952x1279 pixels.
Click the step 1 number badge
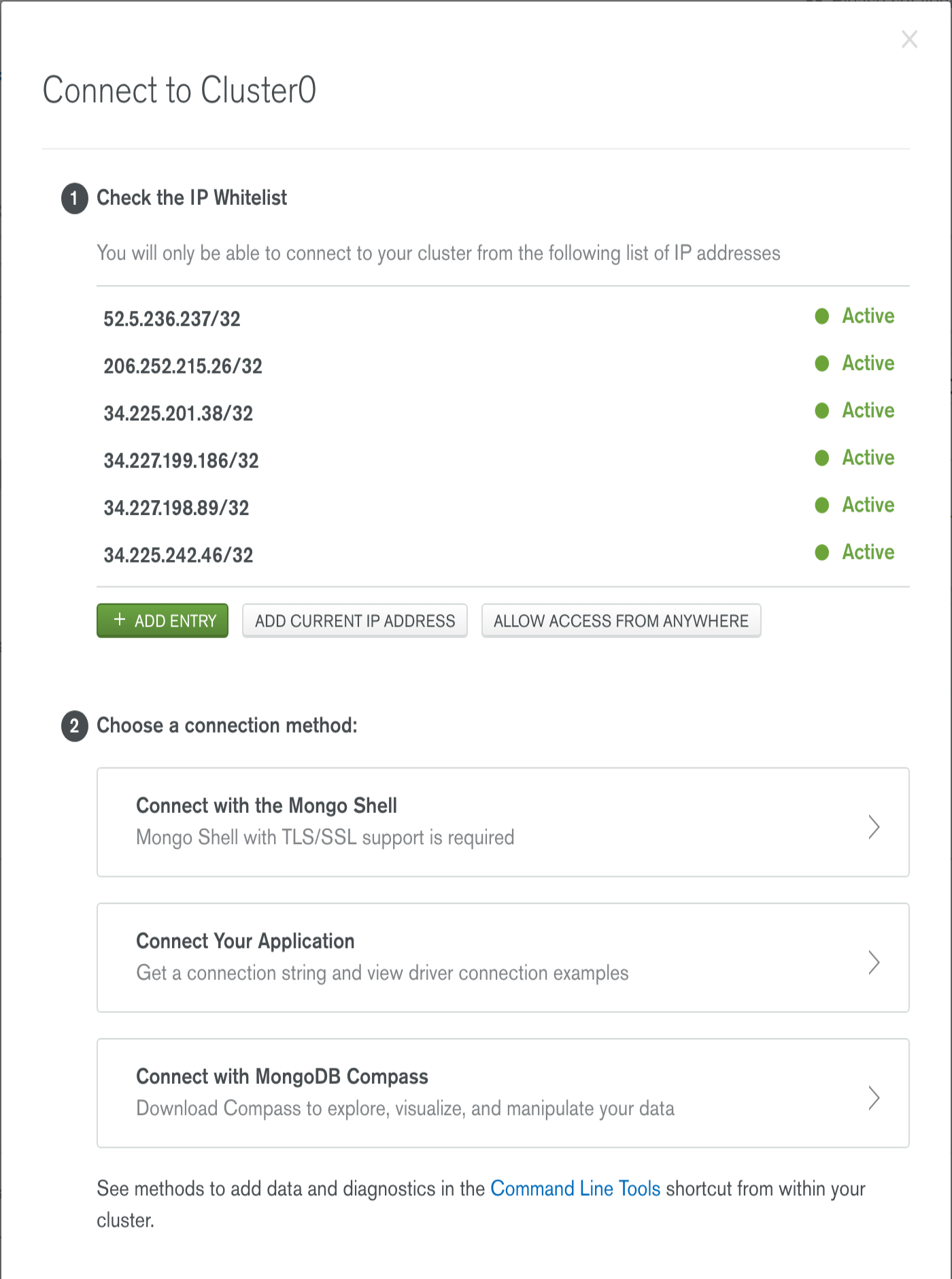75,199
